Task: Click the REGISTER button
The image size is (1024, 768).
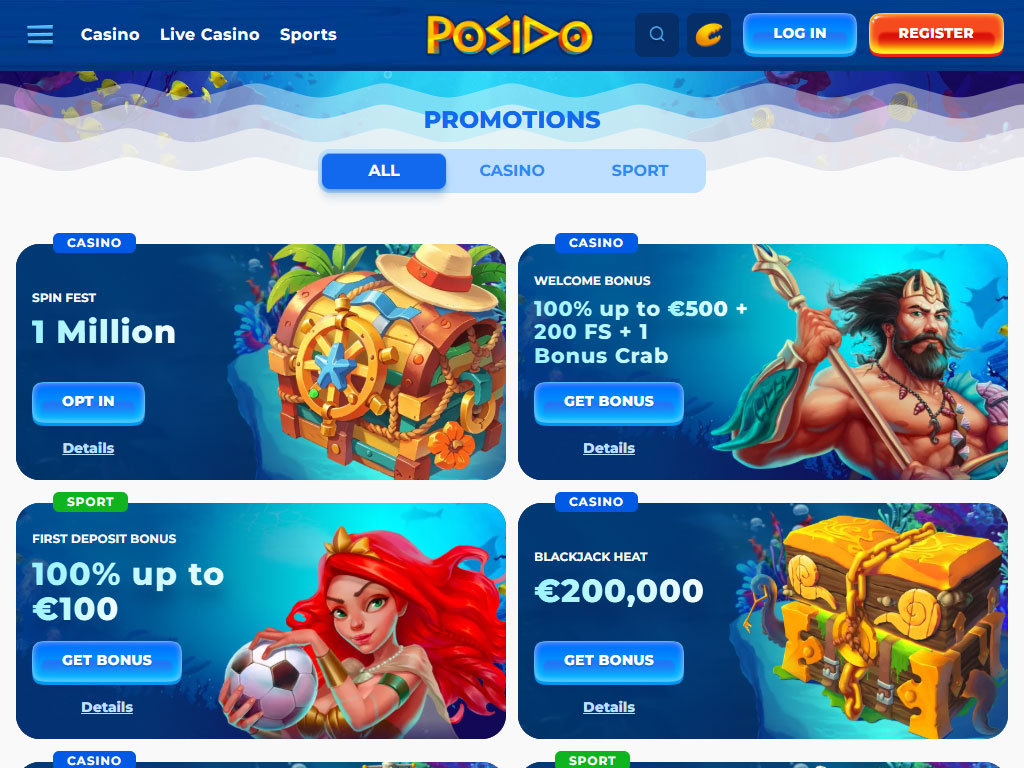Action: 936,33
